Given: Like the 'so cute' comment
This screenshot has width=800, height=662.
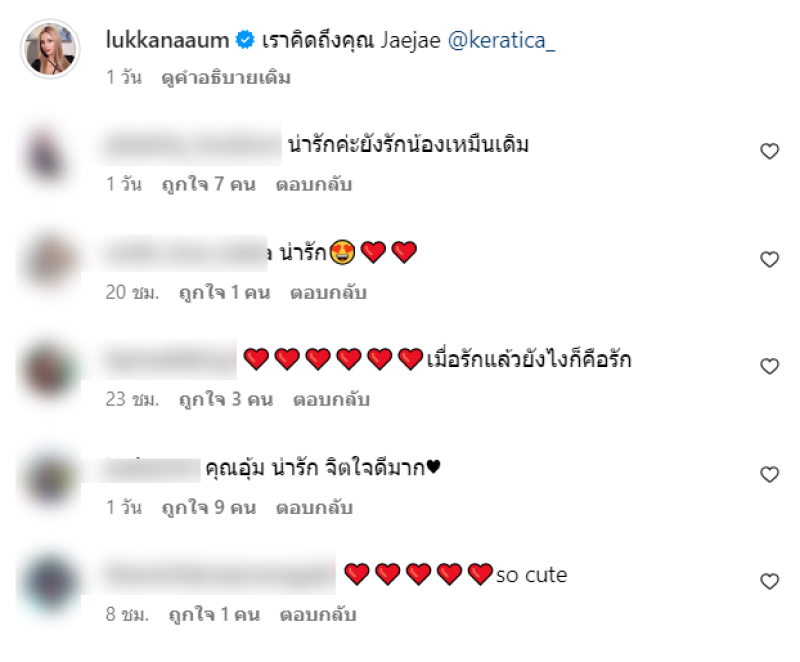Looking at the screenshot, I should click(x=769, y=581).
